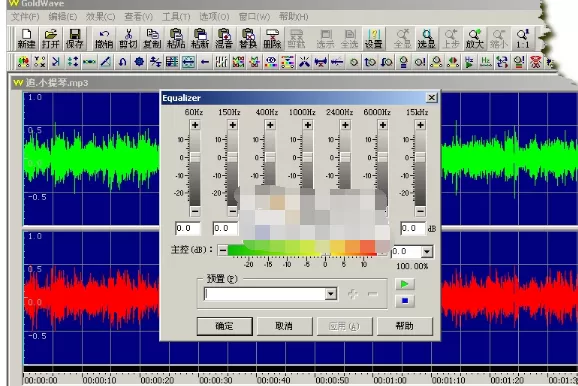Click the left-arrow effect icon in effects toolbar
This screenshot has width=578, height=386.
tap(205, 62)
